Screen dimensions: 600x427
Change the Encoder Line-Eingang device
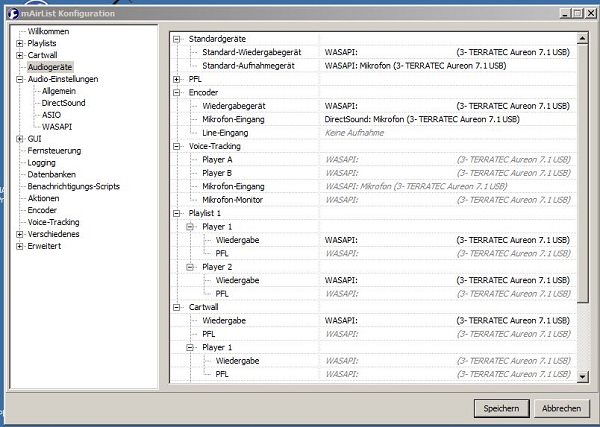448,132
